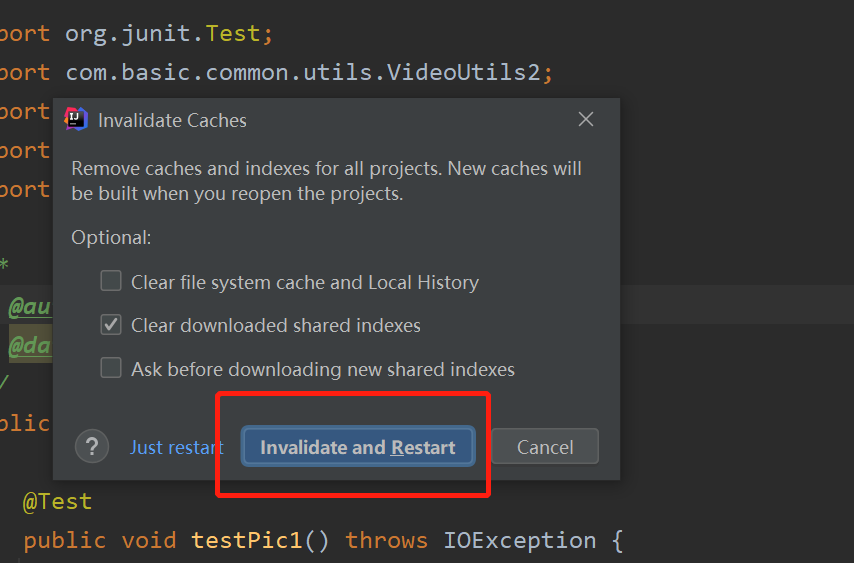Click the IntelliJ IDEA logo in dialog title
This screenshot has width=854, height=563.
point(76,119)
